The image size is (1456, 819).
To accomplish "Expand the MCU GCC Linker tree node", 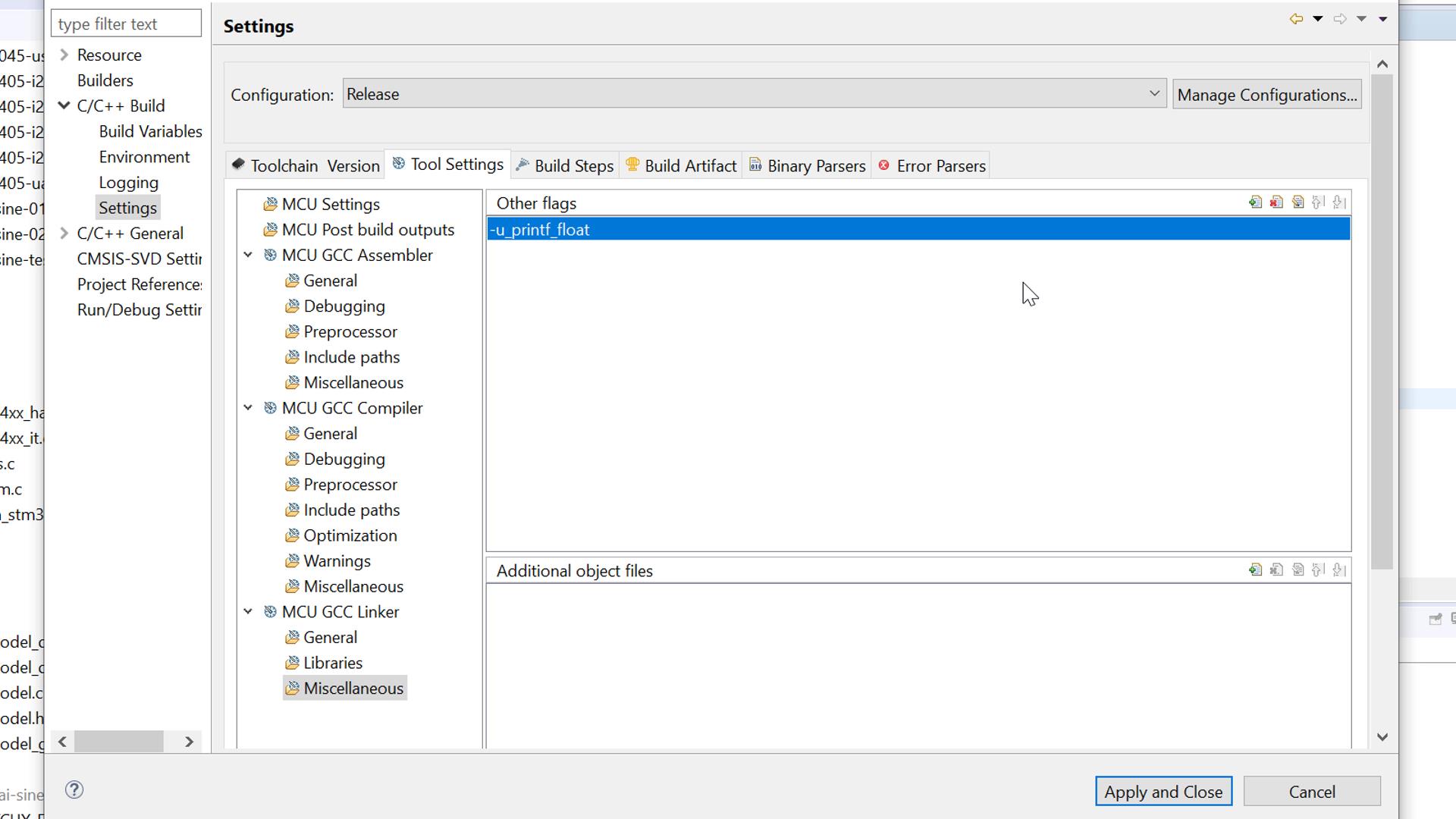I will tap(248, 611).
